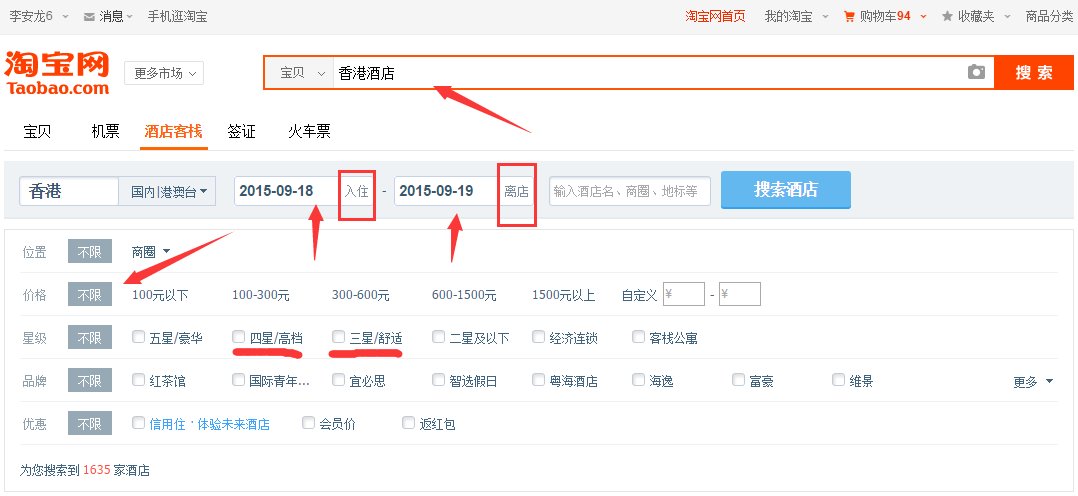The height and width of the screenshot is (496, 1078).
Task: Check the 信用住 discount checkbox
Action: 139,422
